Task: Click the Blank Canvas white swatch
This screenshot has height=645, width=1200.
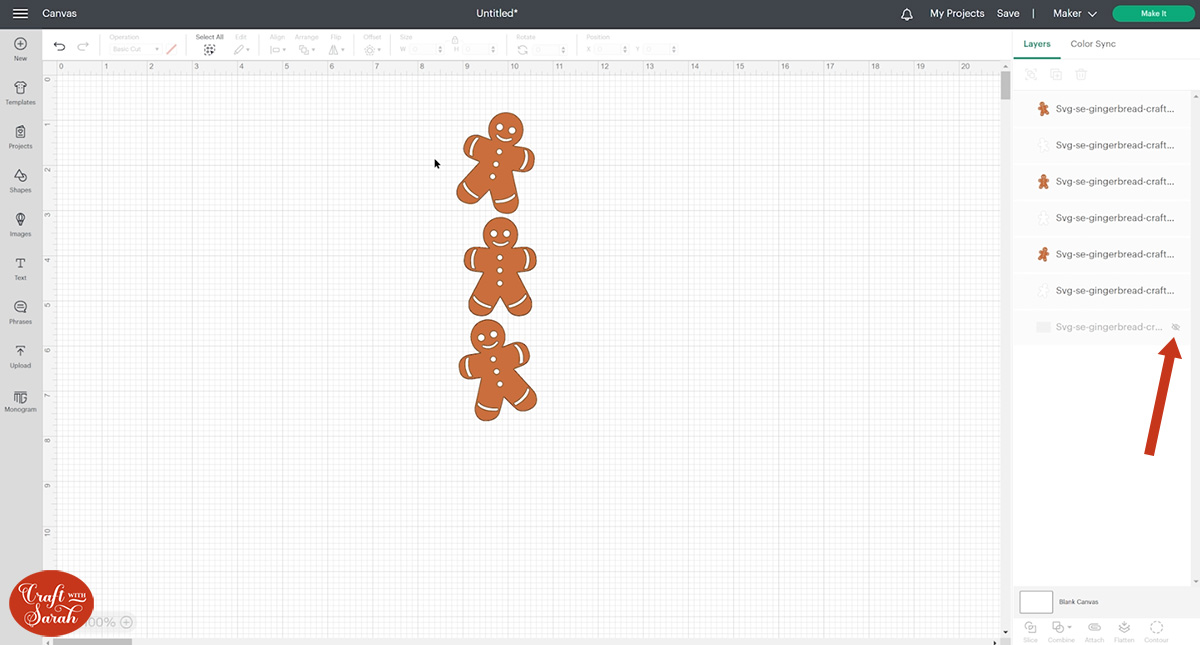Action: pos(1036,601)
